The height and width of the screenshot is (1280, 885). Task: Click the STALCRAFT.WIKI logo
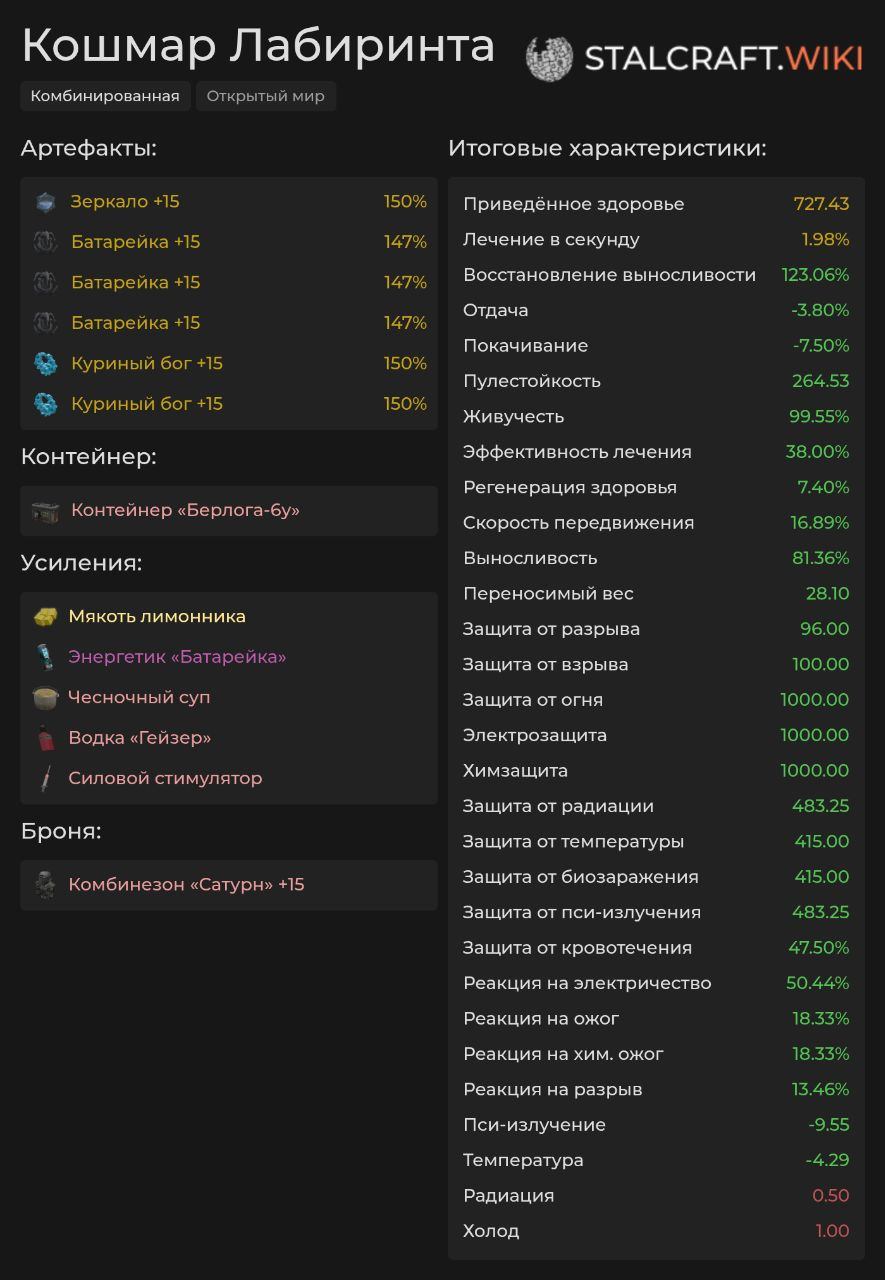(694, 58)
